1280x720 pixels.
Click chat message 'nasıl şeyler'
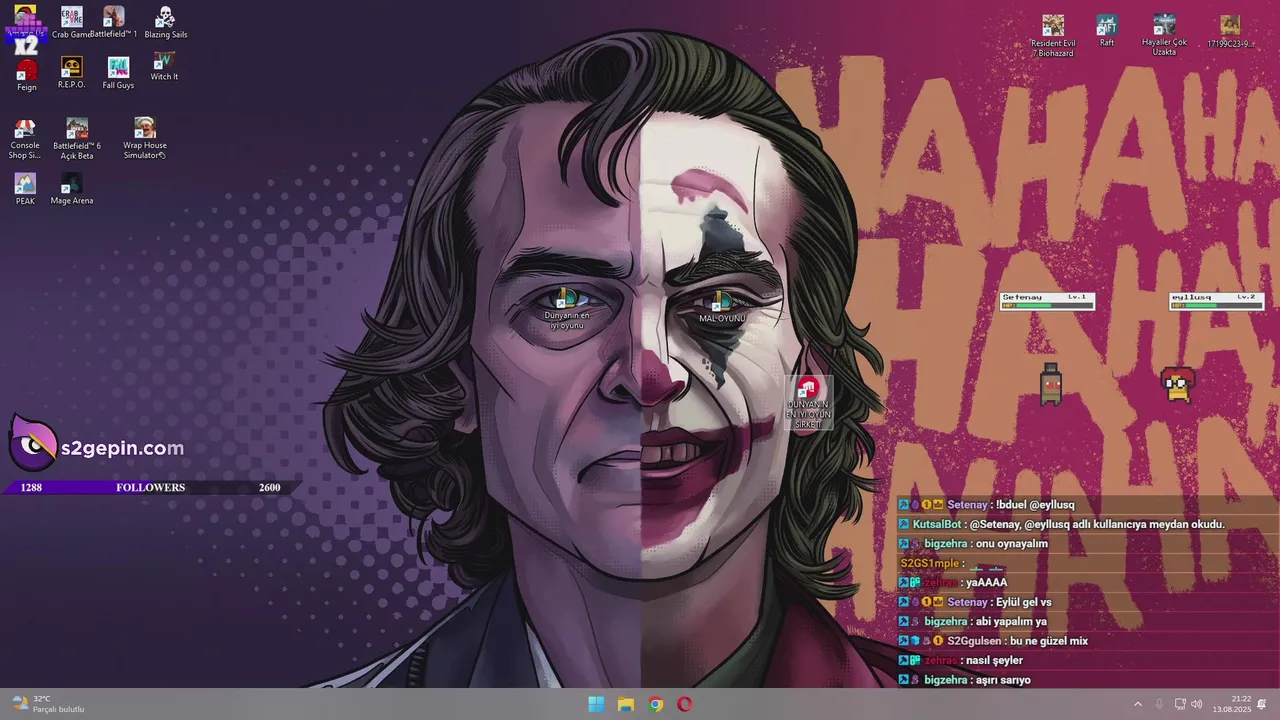click(x=994, y=661)
